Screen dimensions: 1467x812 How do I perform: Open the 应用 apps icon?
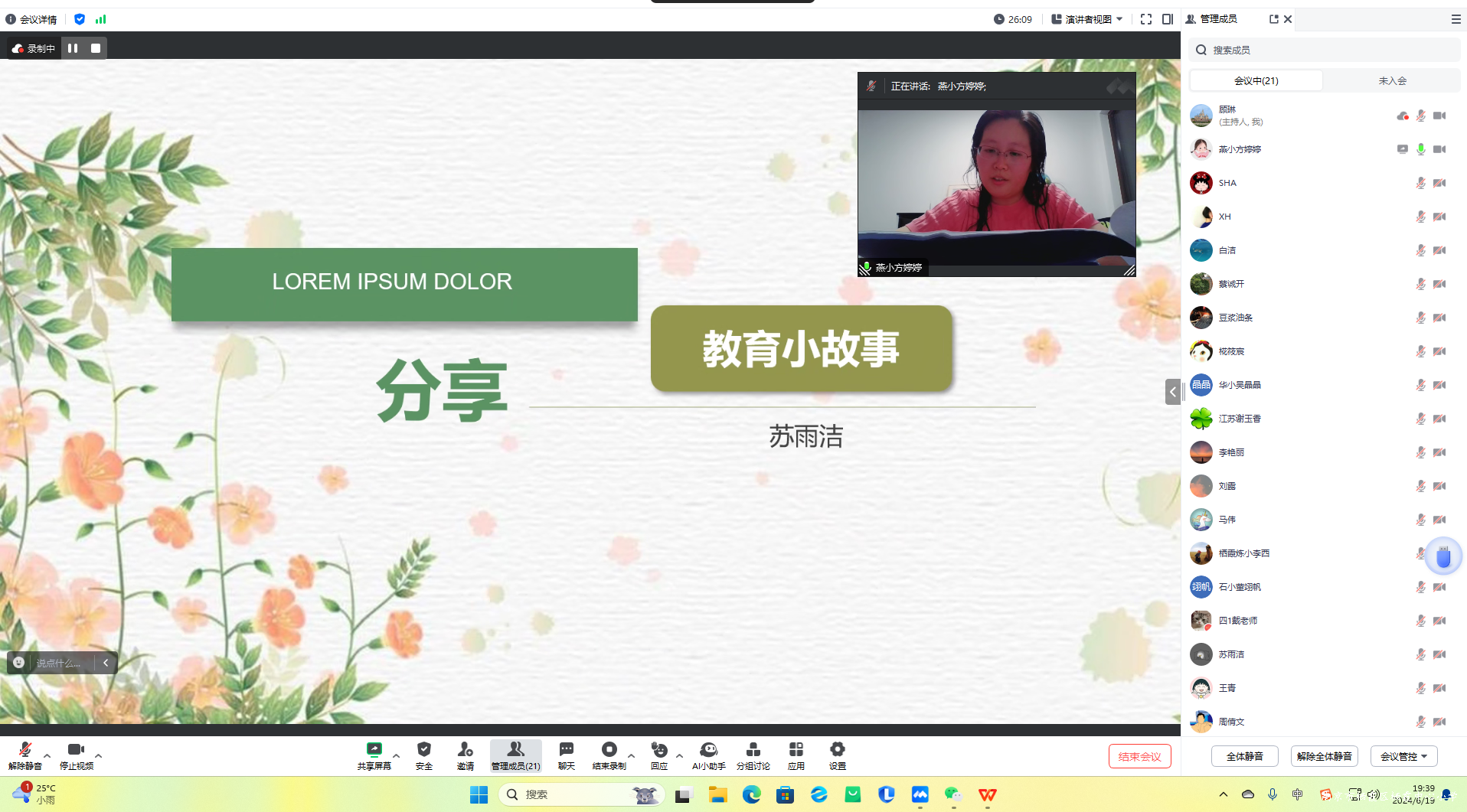(796, 755)
